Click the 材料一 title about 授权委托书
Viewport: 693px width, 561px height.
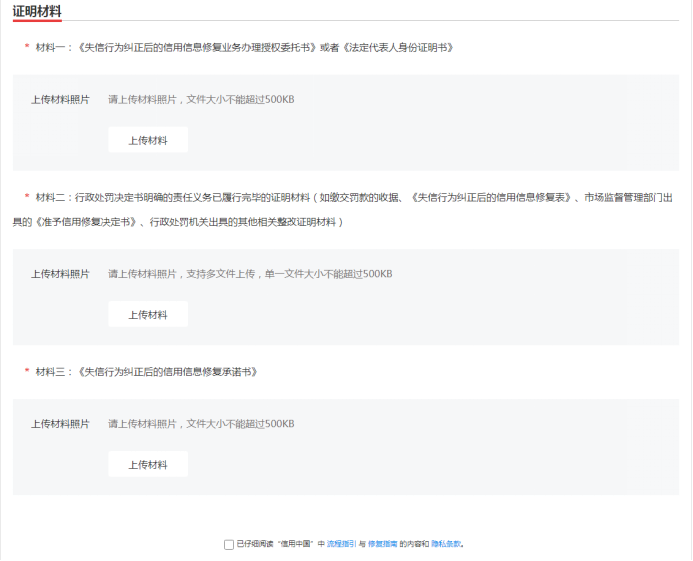coord(245,47)
